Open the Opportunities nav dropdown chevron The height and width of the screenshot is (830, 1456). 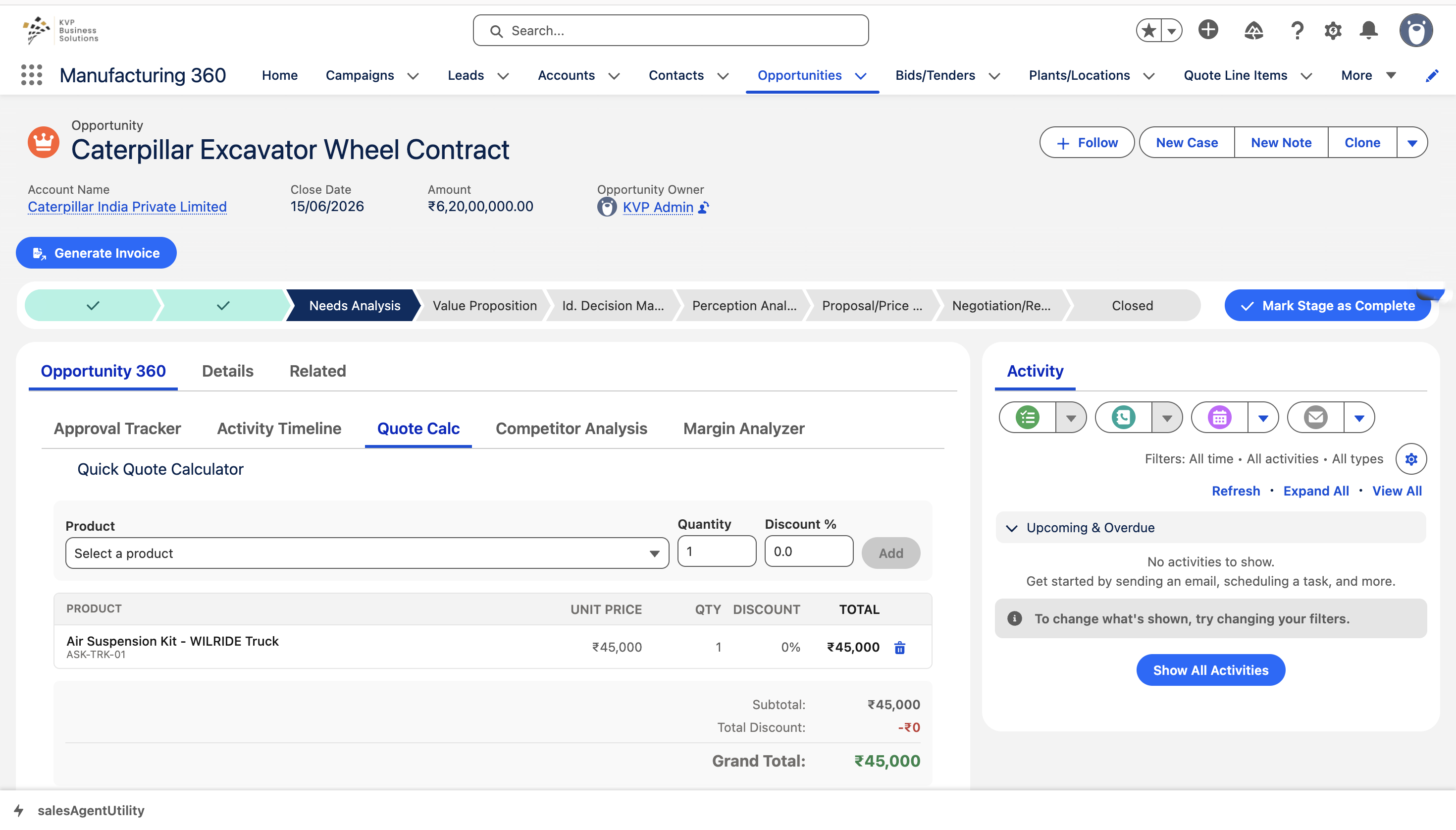tap(861, 76)
